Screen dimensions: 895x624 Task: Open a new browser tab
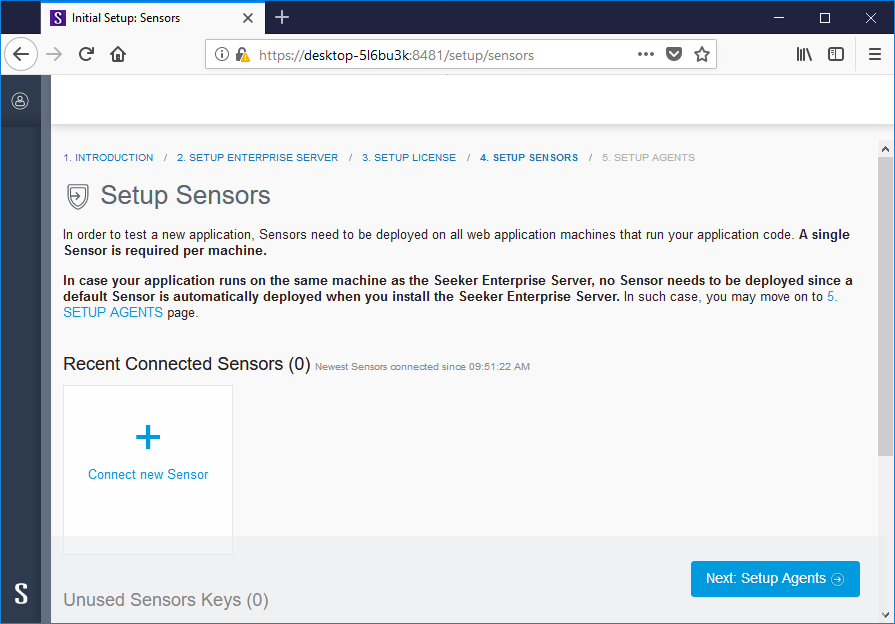click(x=282, y=17)
